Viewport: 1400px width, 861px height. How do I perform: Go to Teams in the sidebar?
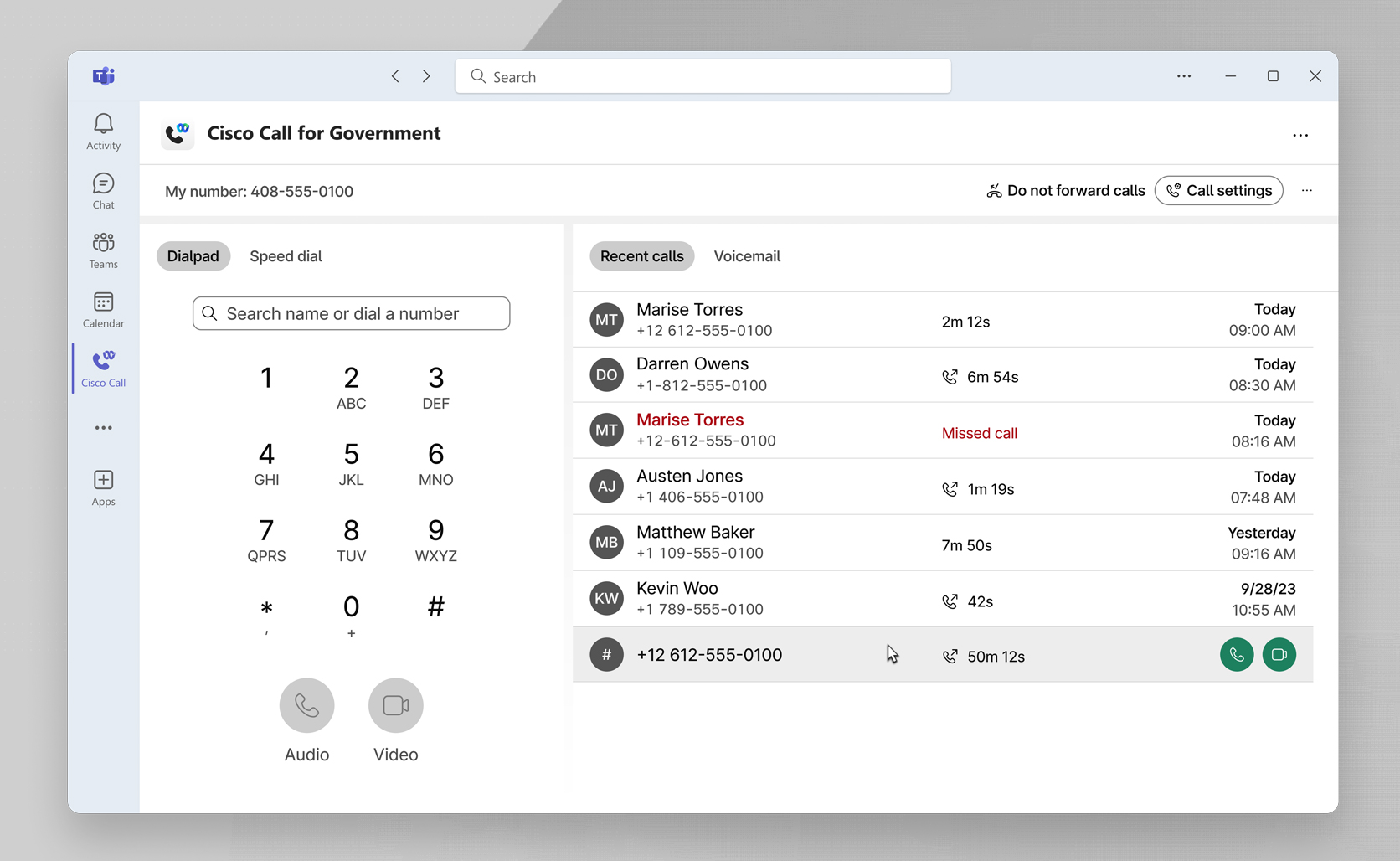pyautogui.click(x=103, y=250)
